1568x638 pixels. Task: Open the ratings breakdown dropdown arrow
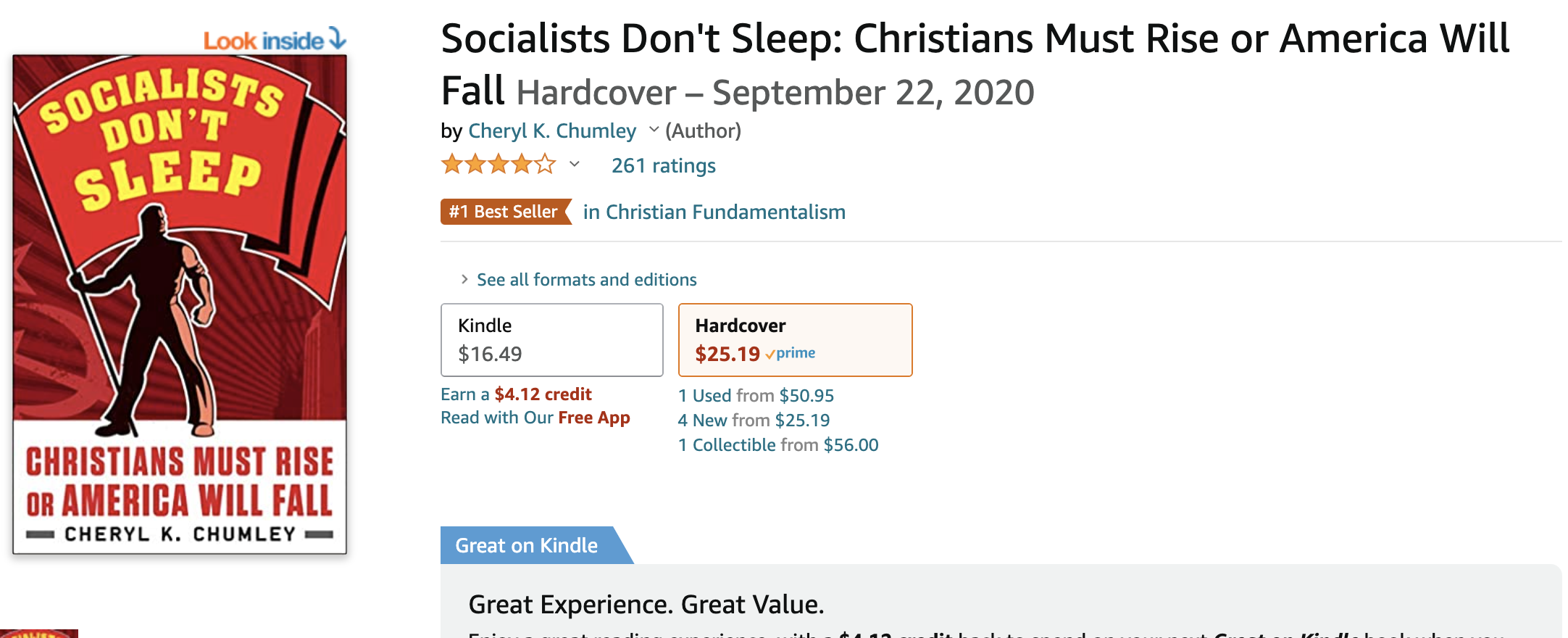(x=575, y=165)
